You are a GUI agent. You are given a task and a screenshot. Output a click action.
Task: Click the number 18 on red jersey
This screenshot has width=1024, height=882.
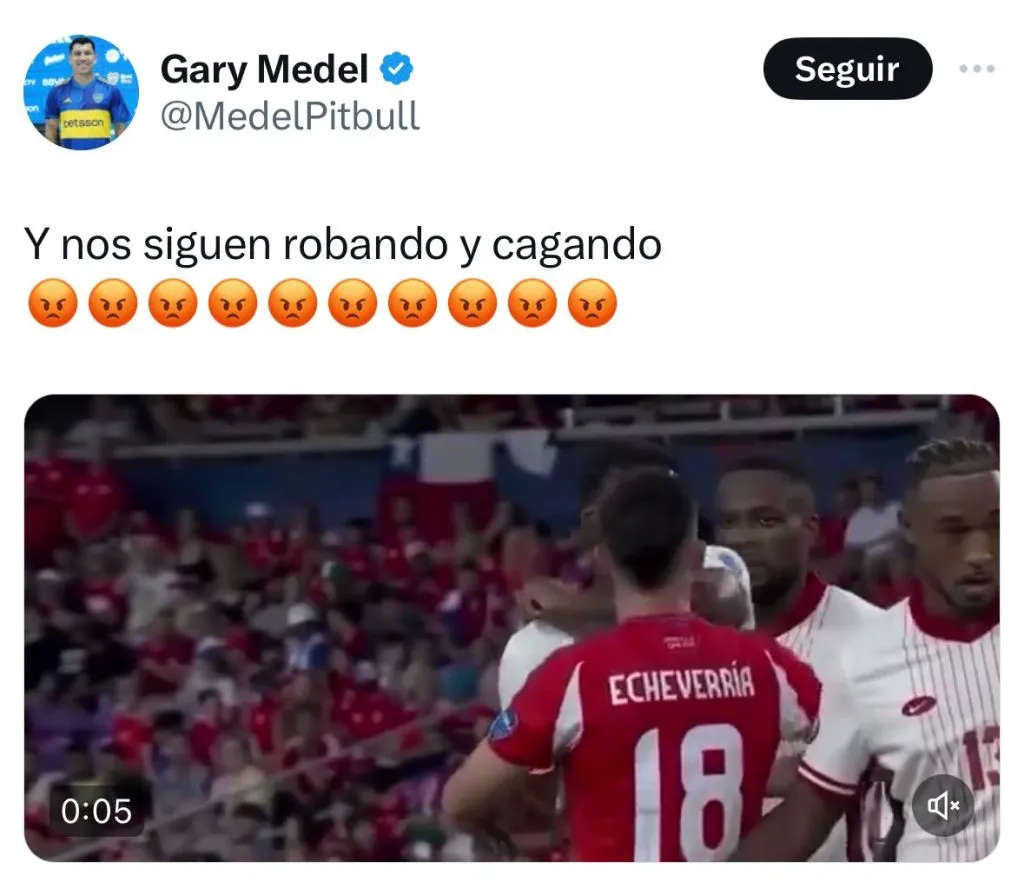pos(688,791)
